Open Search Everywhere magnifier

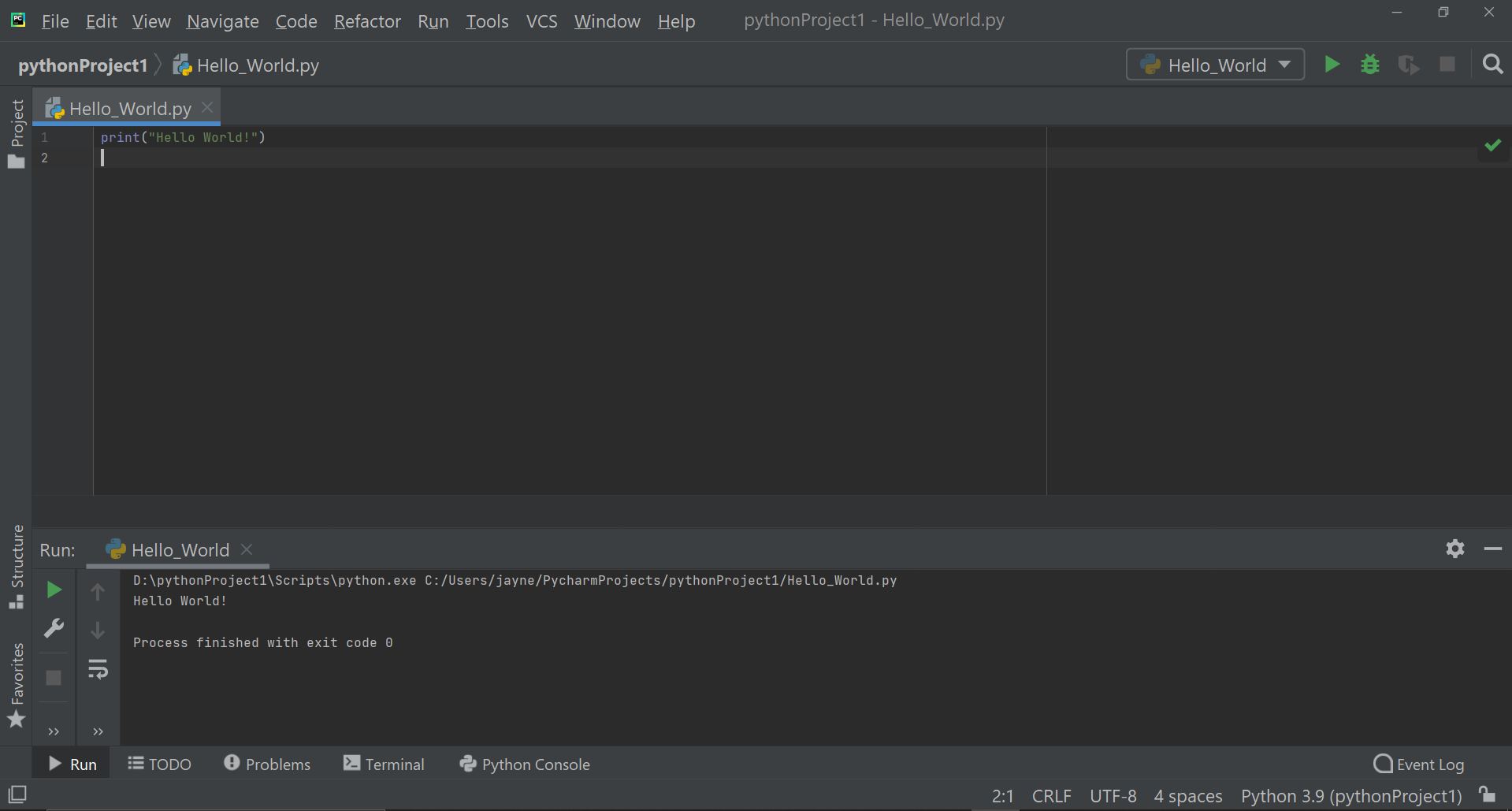coord(1492,65)
